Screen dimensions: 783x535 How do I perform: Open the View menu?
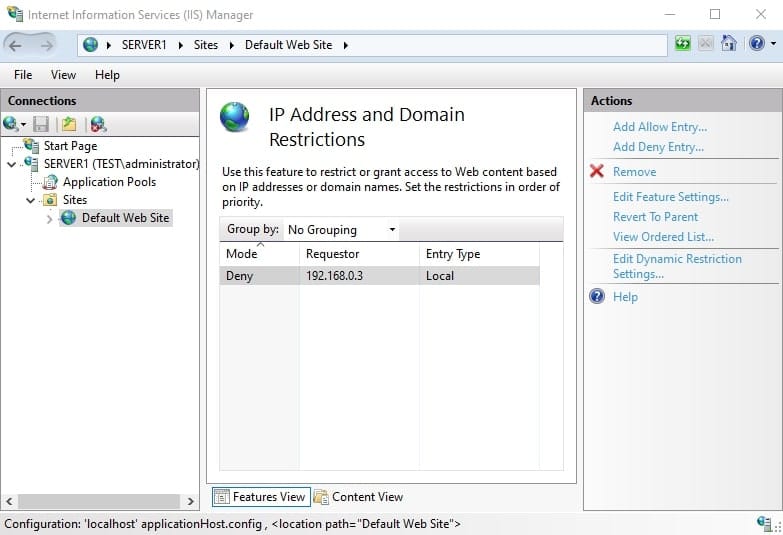(63, 75)
